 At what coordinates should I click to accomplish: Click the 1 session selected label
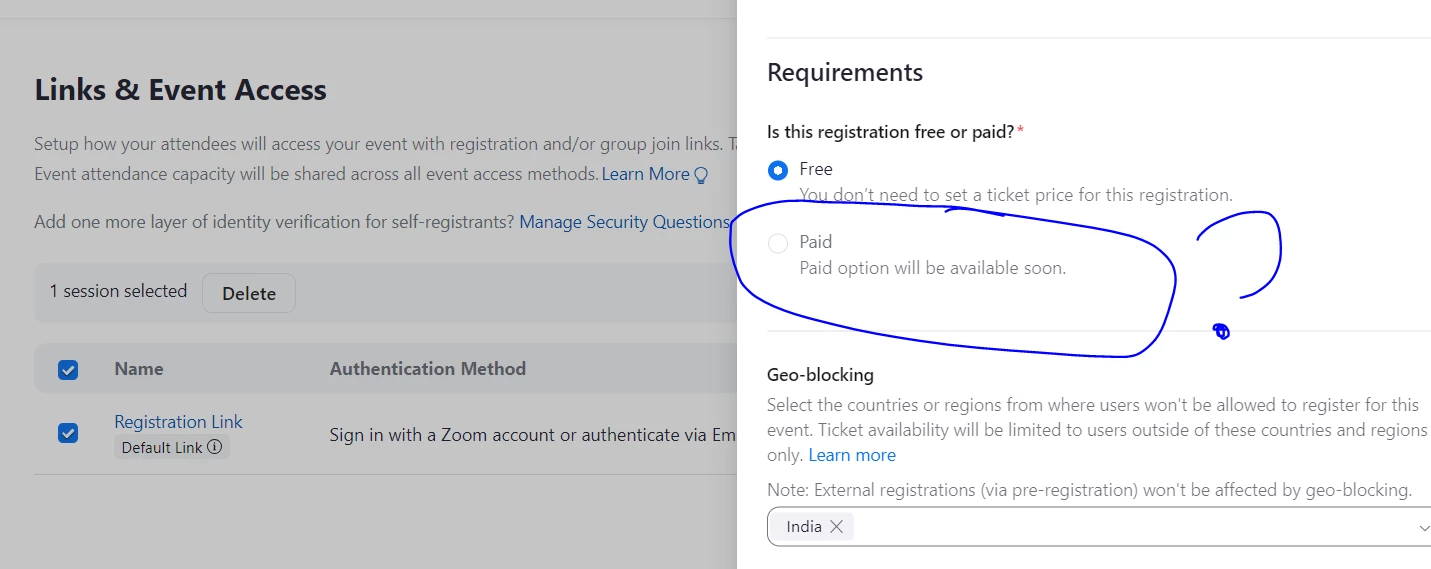click(x=119, y=291)
